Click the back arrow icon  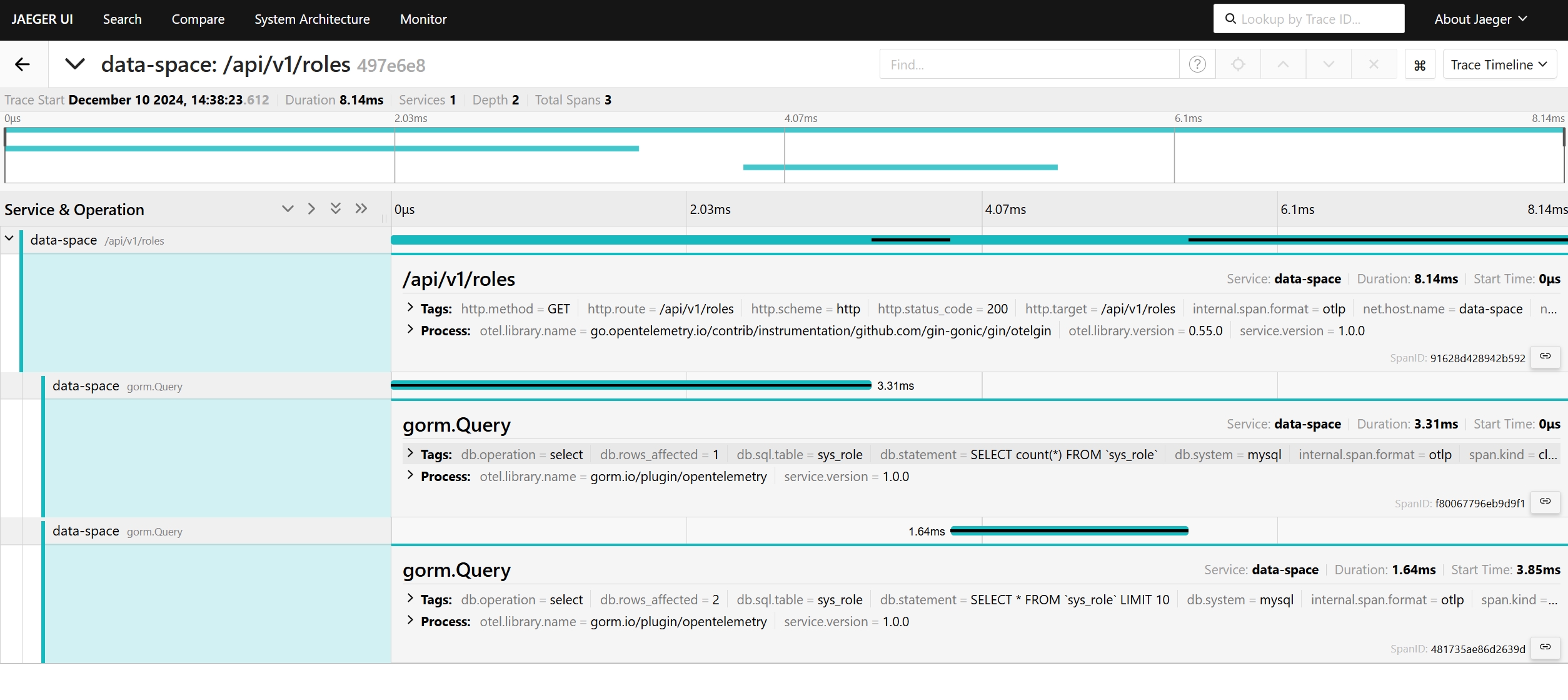click(23, 64)
